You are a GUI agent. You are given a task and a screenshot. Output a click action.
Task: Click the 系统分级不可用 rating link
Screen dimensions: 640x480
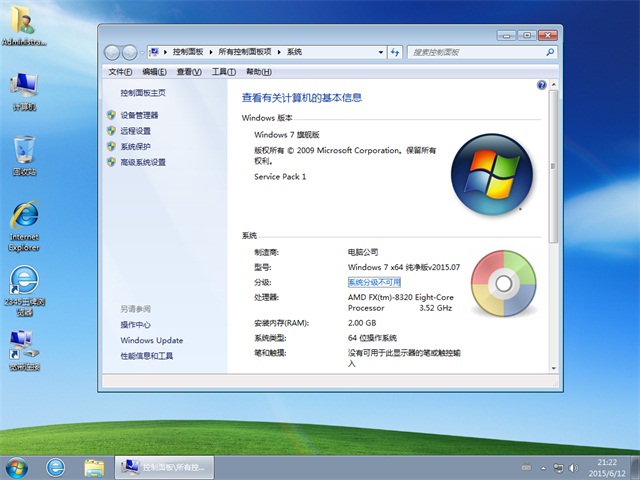tap(374, 282)
